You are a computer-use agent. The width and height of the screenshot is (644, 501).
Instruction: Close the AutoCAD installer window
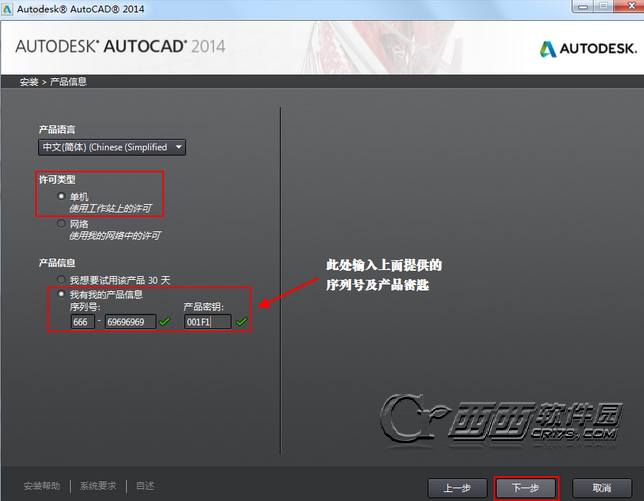630,6
